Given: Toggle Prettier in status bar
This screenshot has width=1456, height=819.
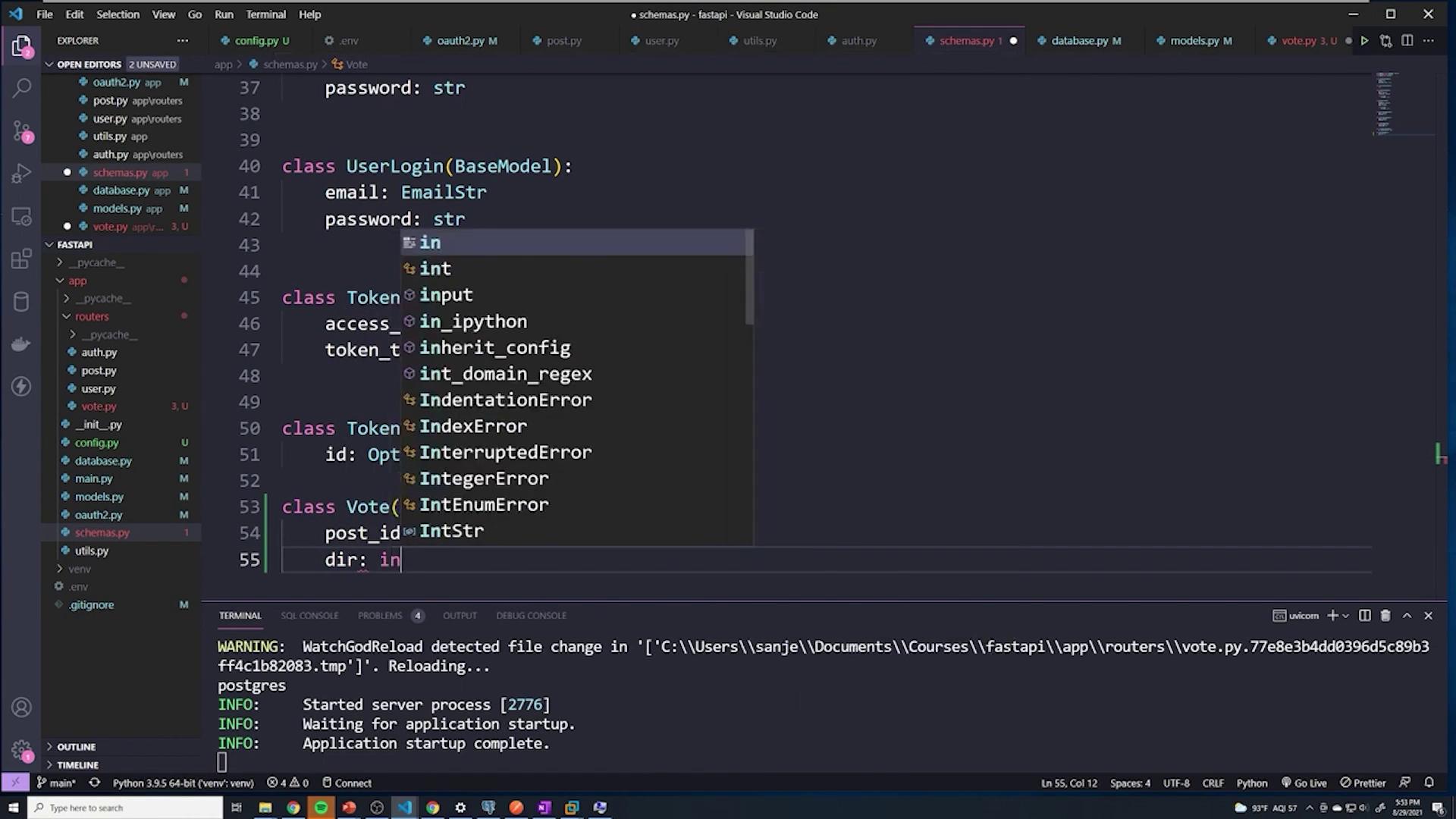Looking at the screenshot, I should pos(1363,783).
